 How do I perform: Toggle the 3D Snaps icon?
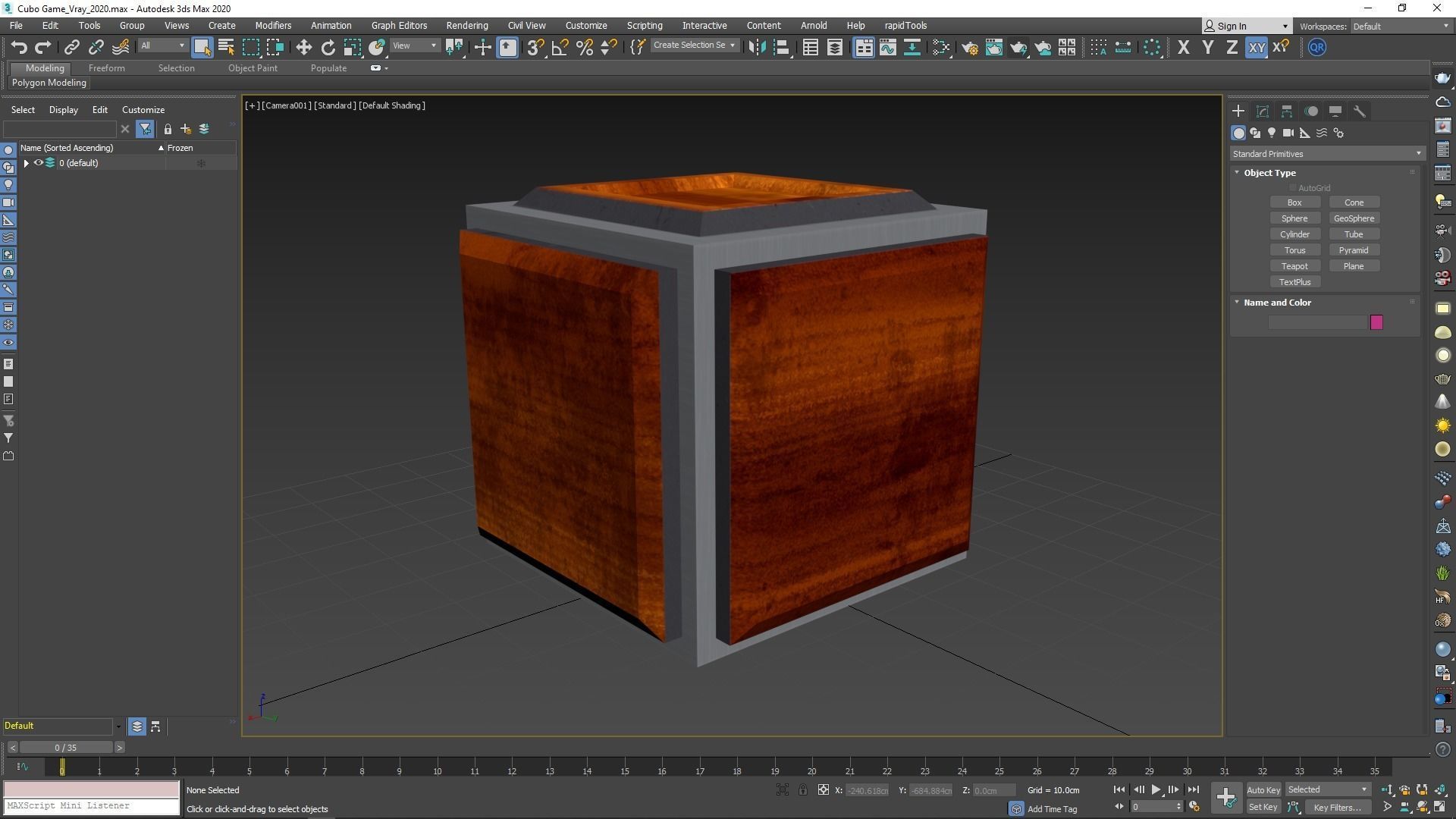(x=535, y=47)
